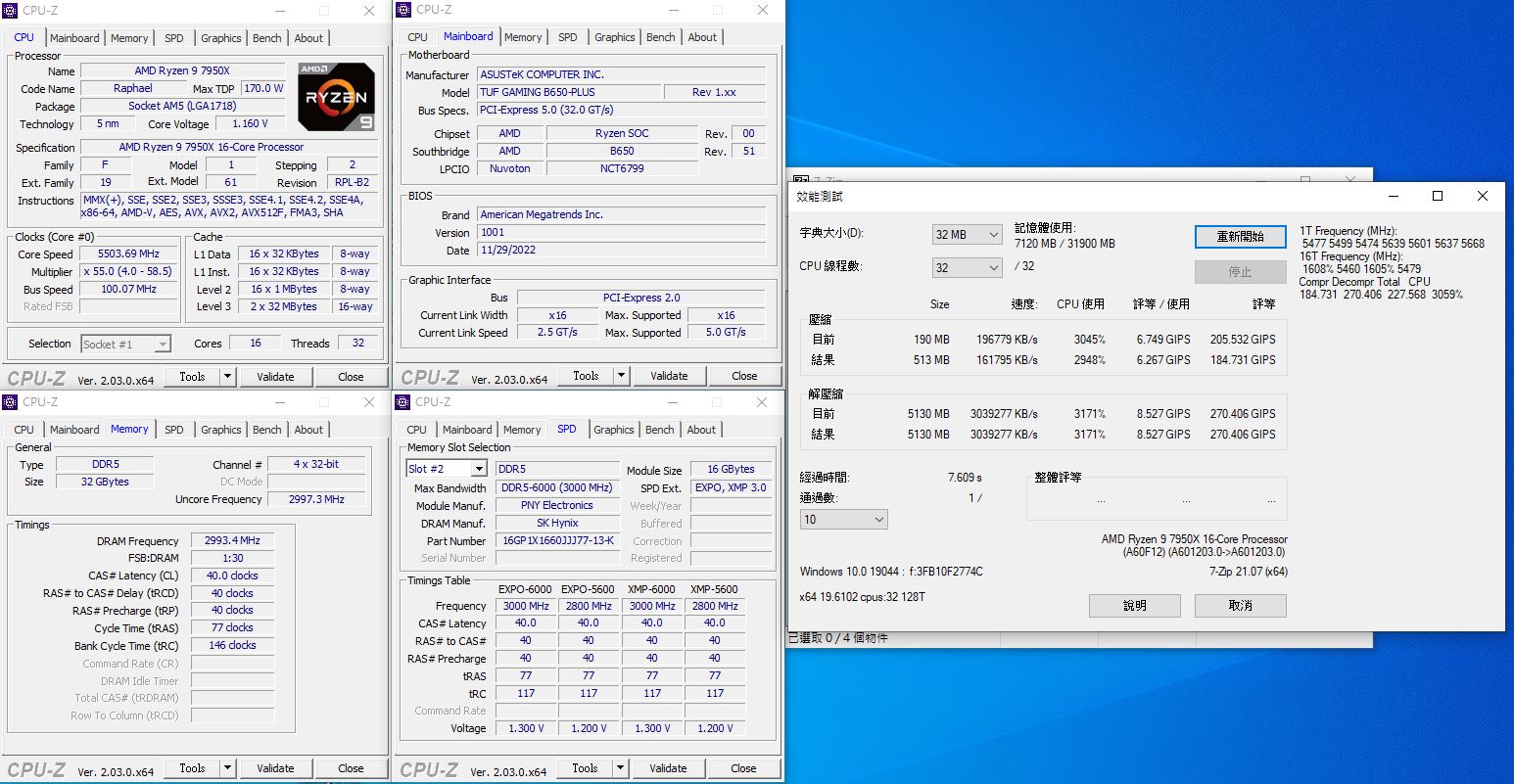The image size is (1514, 784).
Task: Select CPU tab in the Memory tab window
Action: pyautogui.click(x=24, y=430)
